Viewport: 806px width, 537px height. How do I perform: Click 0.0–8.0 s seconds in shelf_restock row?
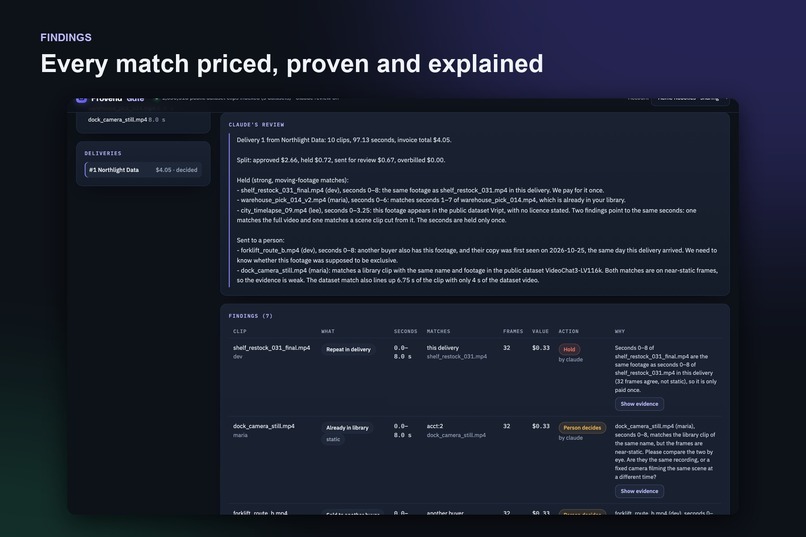(x=402, y=352)
